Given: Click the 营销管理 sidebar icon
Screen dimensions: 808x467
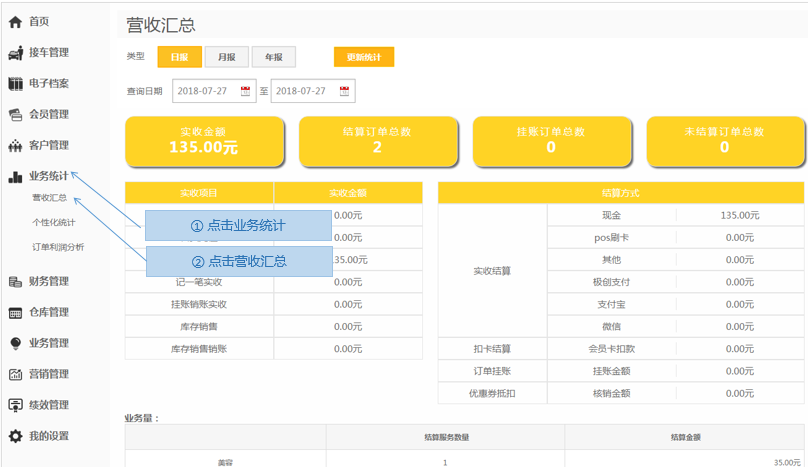Looking at the screenshot, I should click(x=15, y=374).
